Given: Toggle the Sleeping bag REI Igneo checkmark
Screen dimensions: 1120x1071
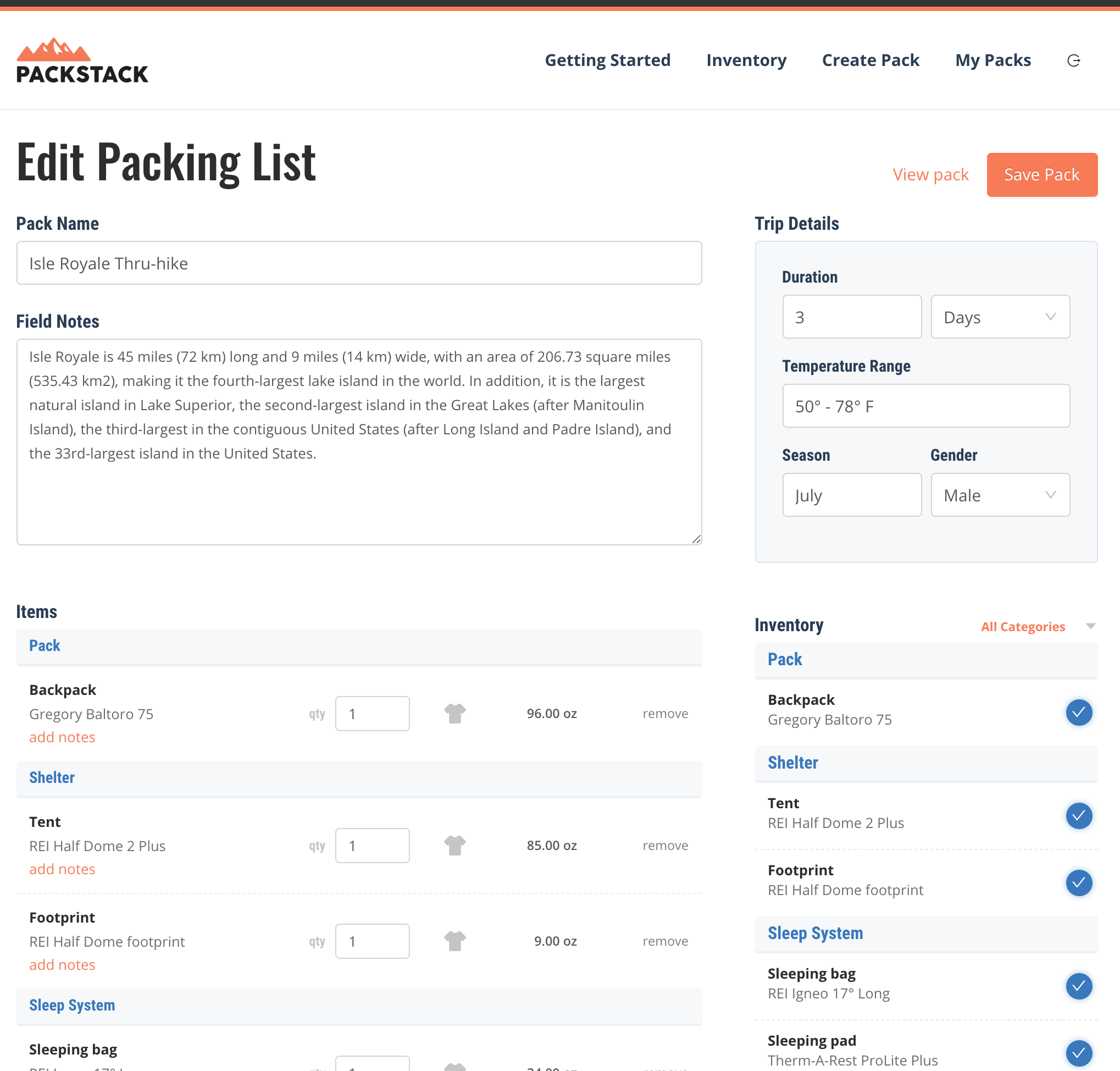Looking at the screenshot, I should click(x=1078, y=986).
